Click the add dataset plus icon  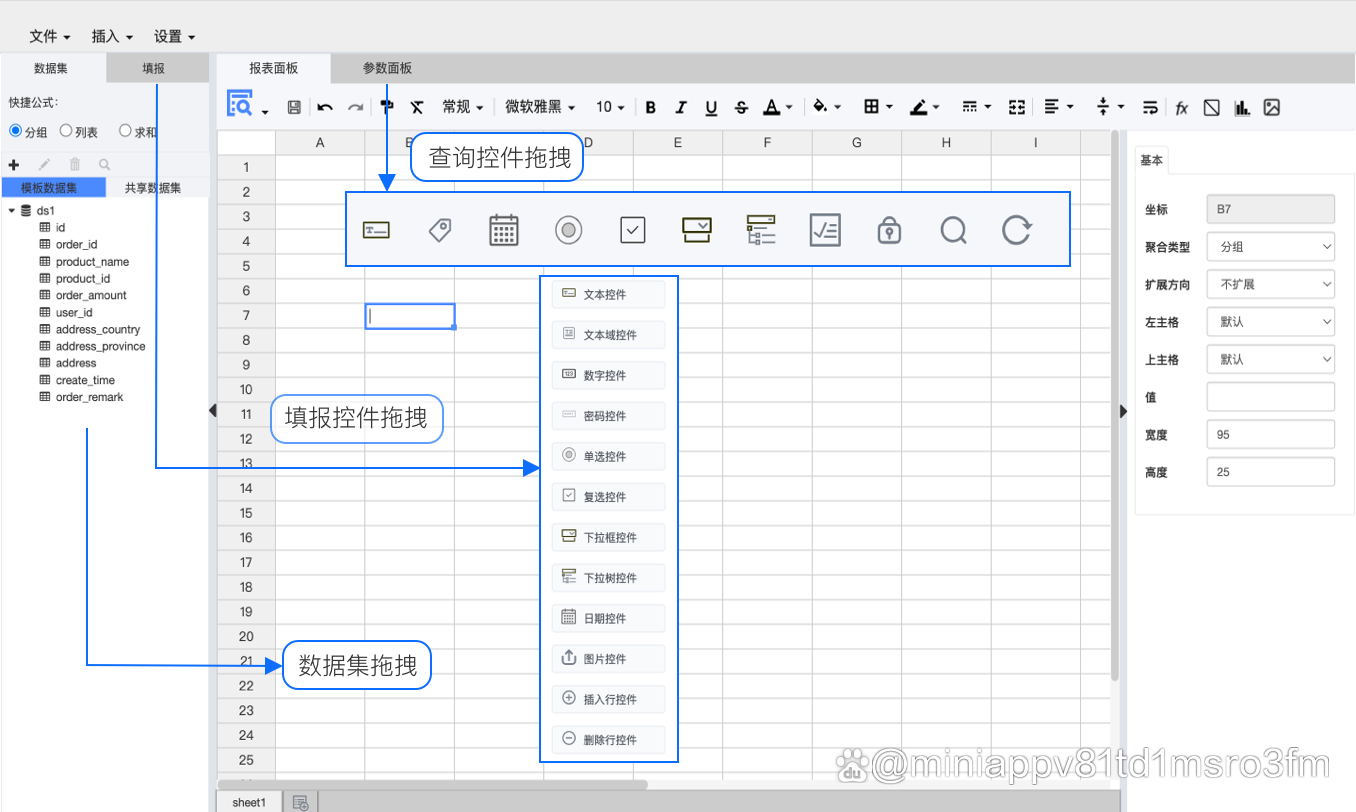[14, 165]
